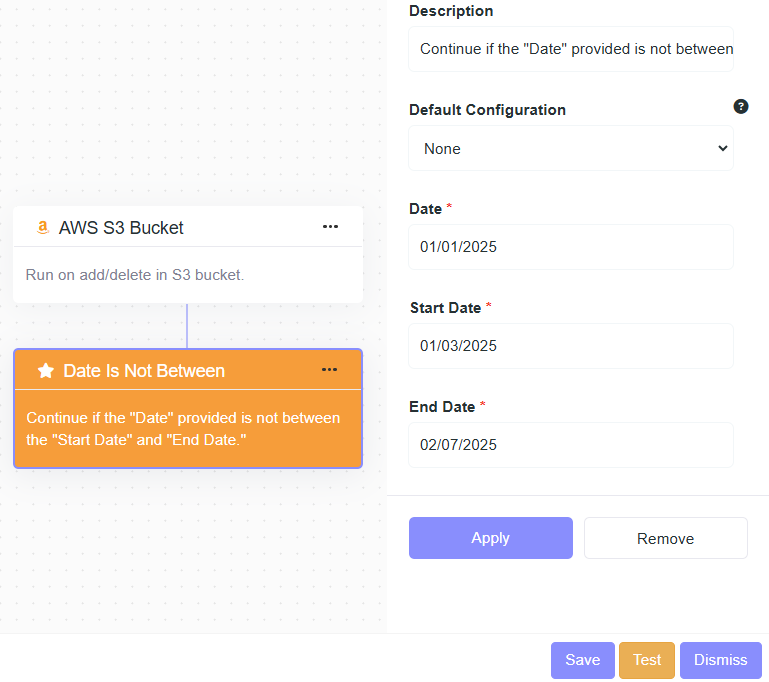Click the Default Configuration help icon
The width and height of the screenshot is (769, 682).
(x=741, y=106)
